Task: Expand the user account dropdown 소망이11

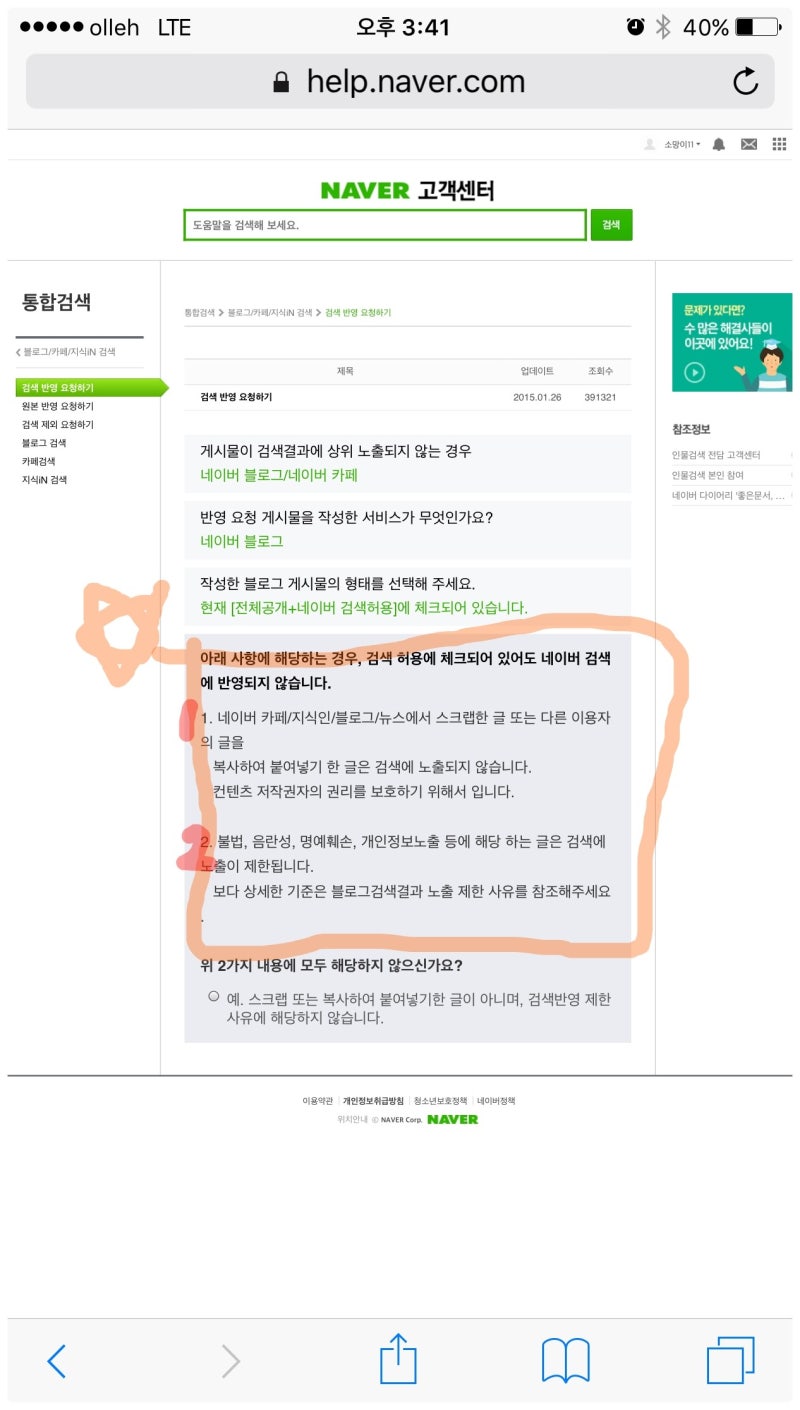Action: point(681,145)
